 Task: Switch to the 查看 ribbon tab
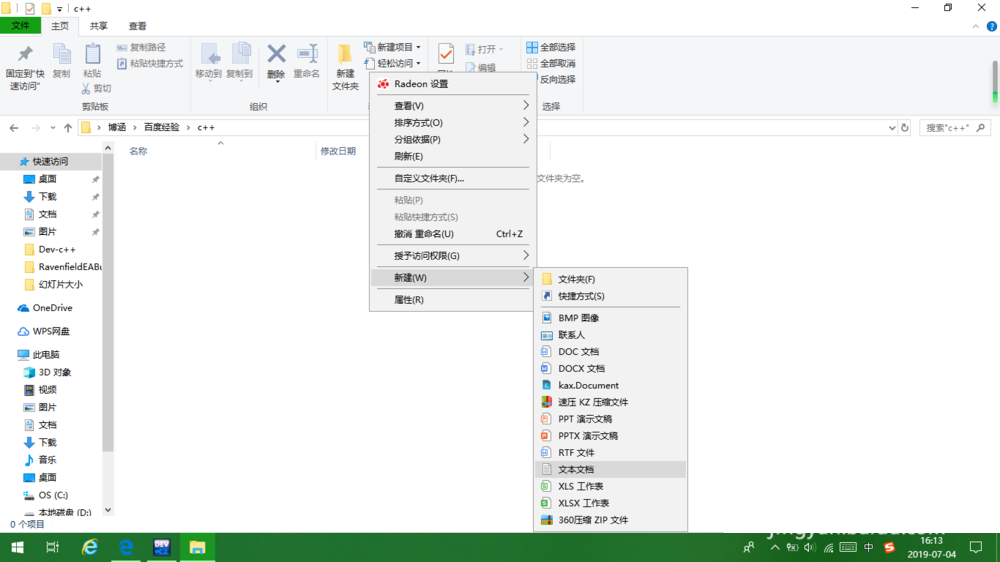click(x=137, y=26)
